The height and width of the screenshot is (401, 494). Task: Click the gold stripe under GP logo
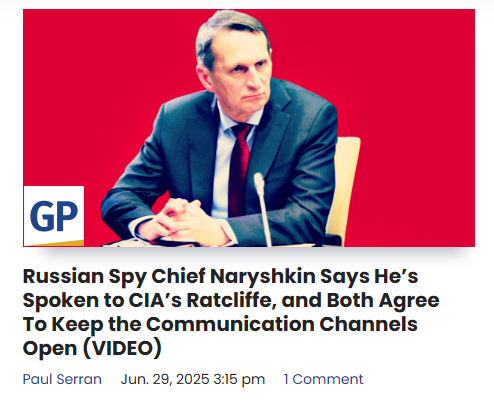pos(58,243)
